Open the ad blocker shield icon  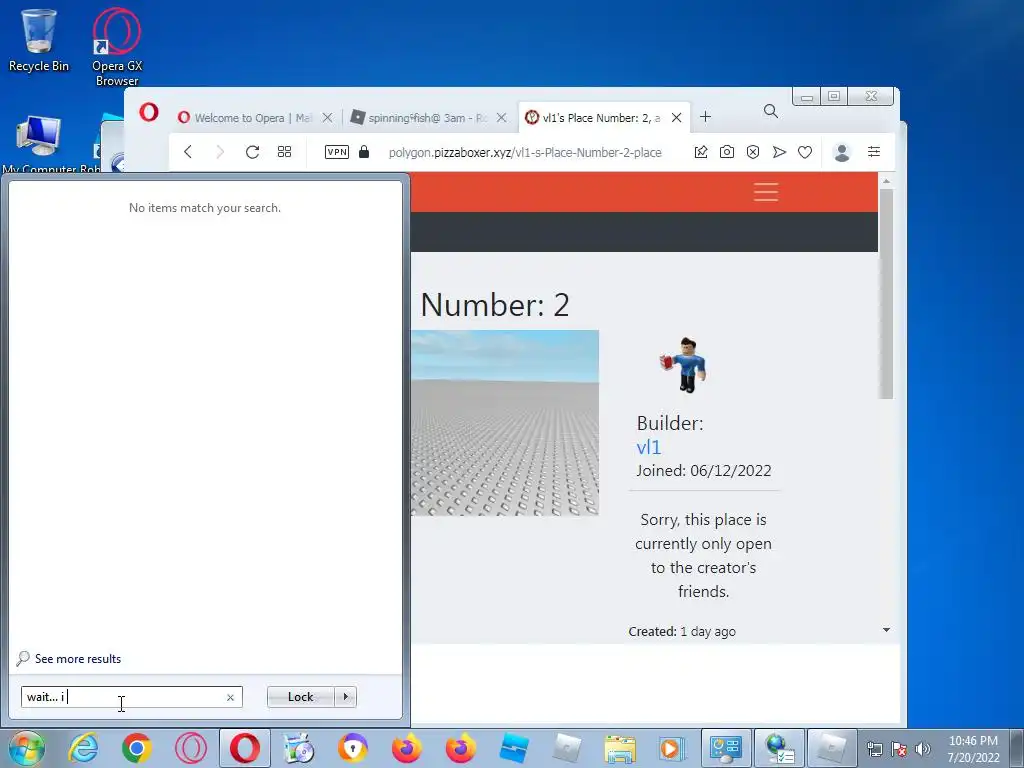click(753, 152)
